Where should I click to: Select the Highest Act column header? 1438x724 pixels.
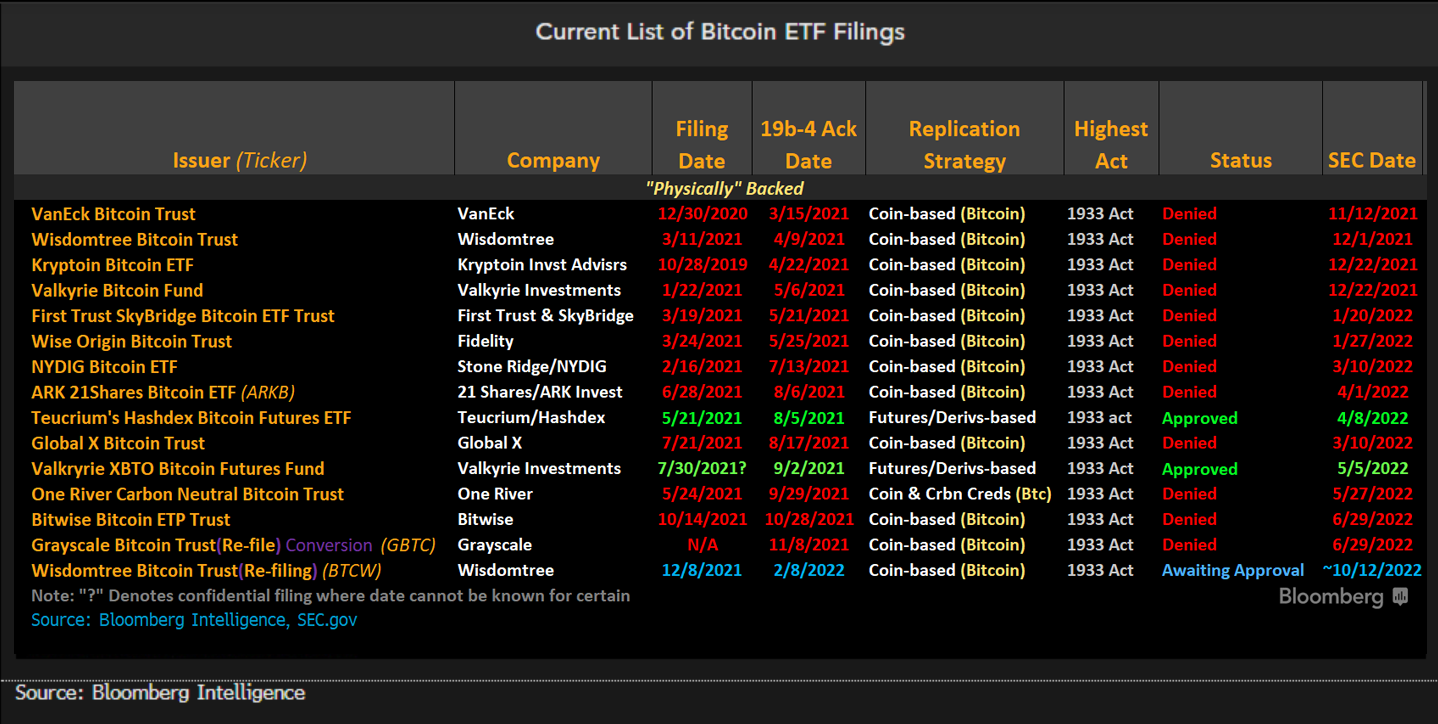point(1111,145)
